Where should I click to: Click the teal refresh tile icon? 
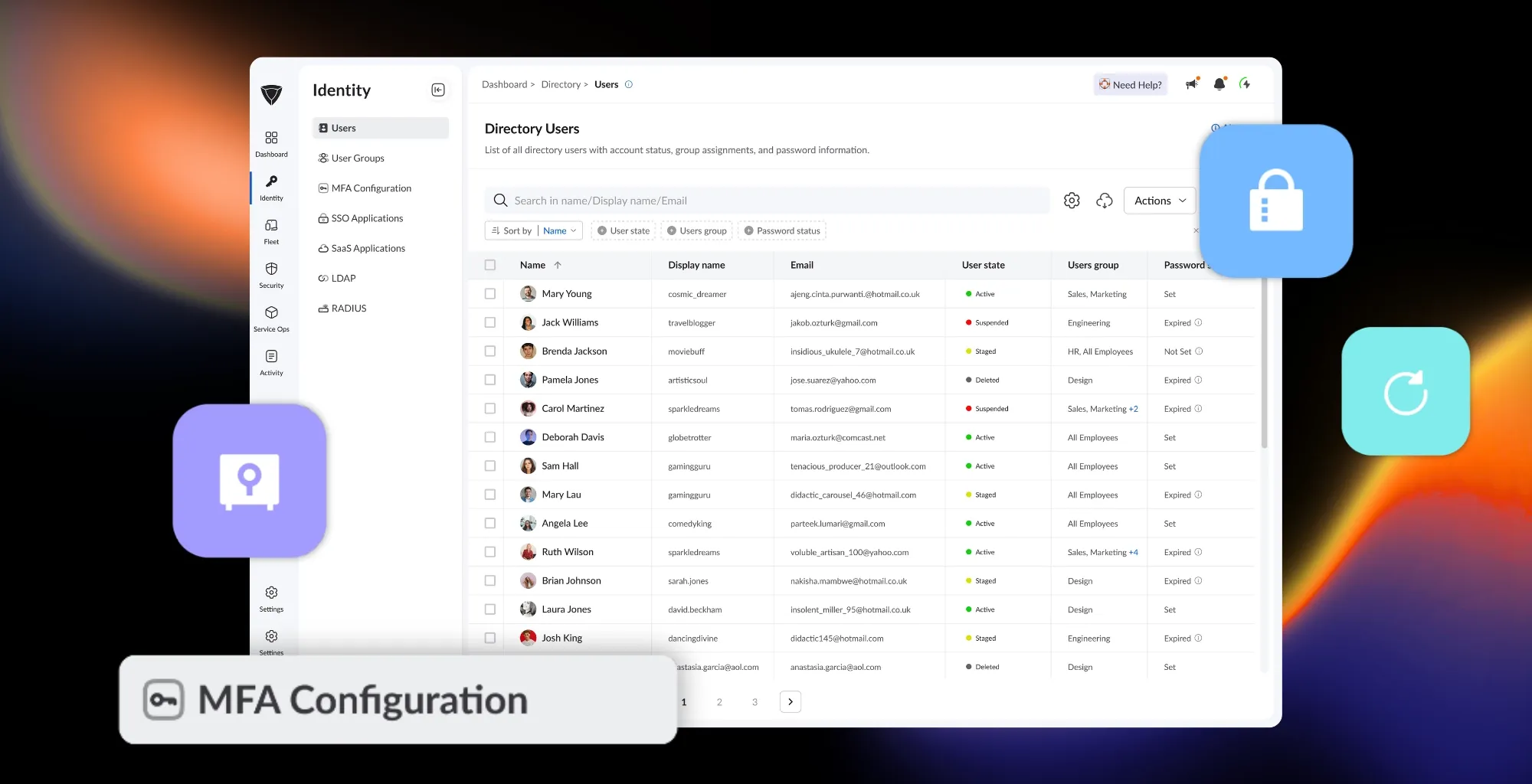pyautogui.click(x=1406, y=392)
